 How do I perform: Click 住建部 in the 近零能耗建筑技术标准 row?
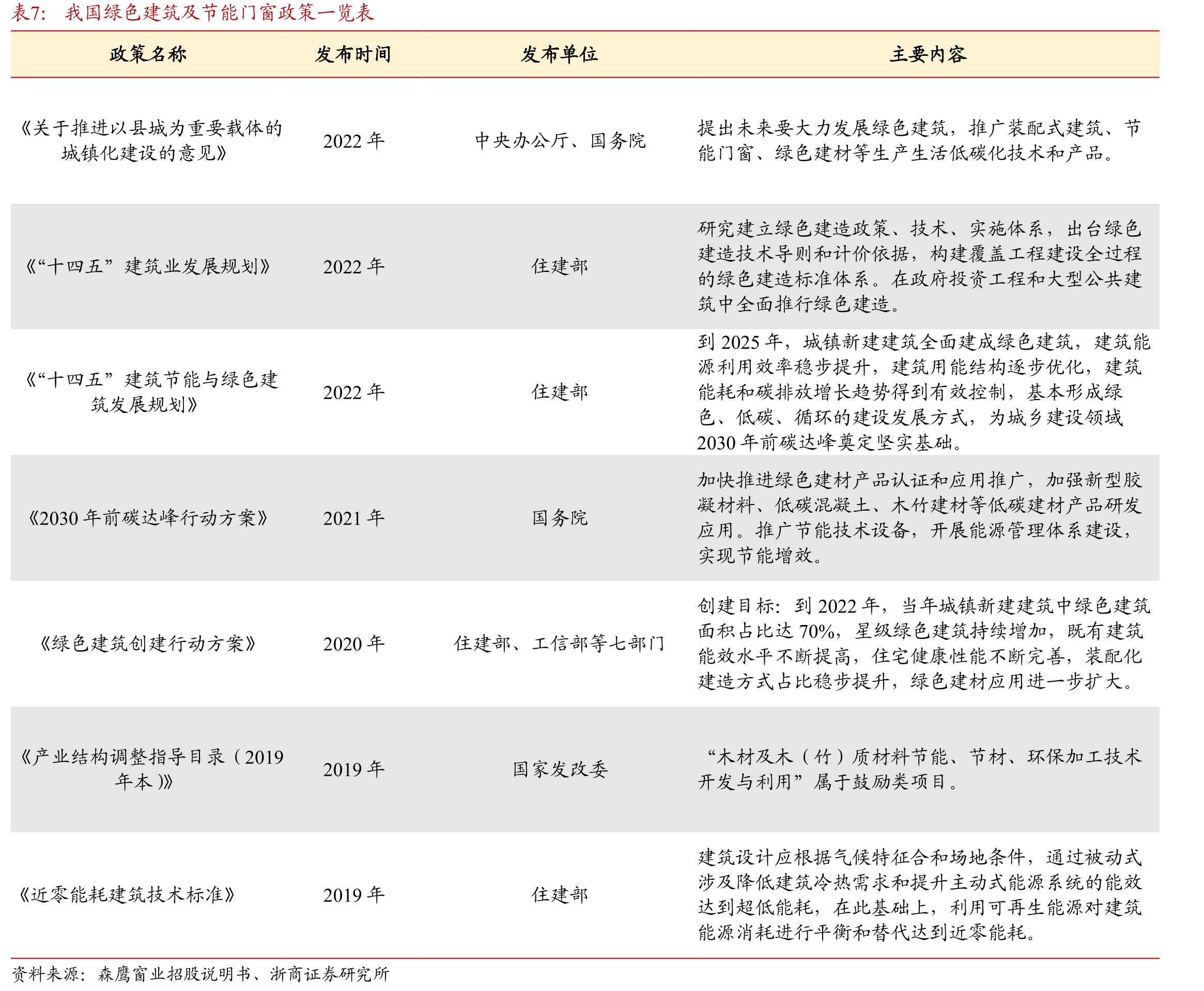click(560, 894)
